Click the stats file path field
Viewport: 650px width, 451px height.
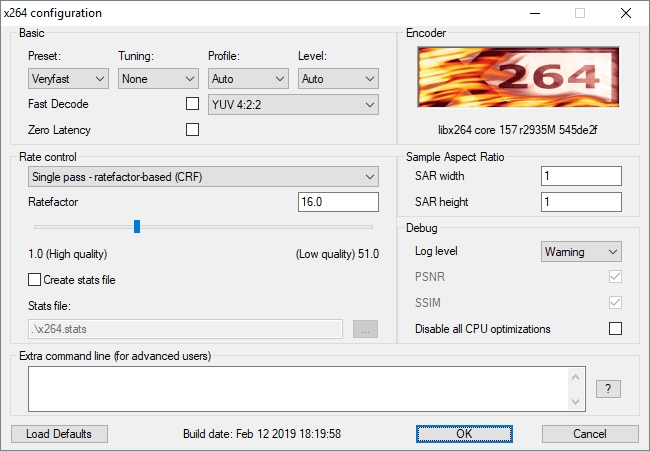click(x=185, y=329)
